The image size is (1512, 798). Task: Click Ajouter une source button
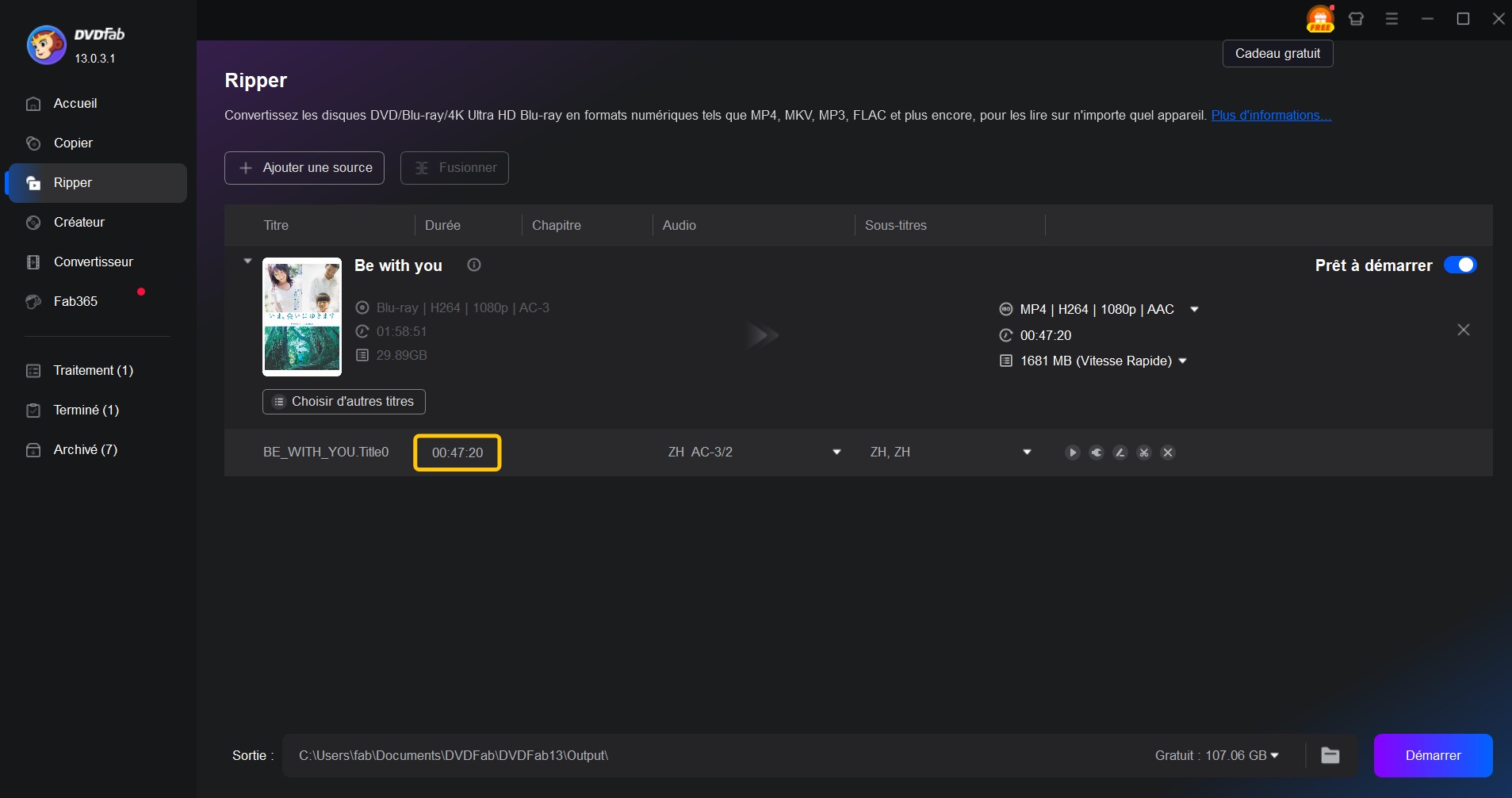(304, 168)
